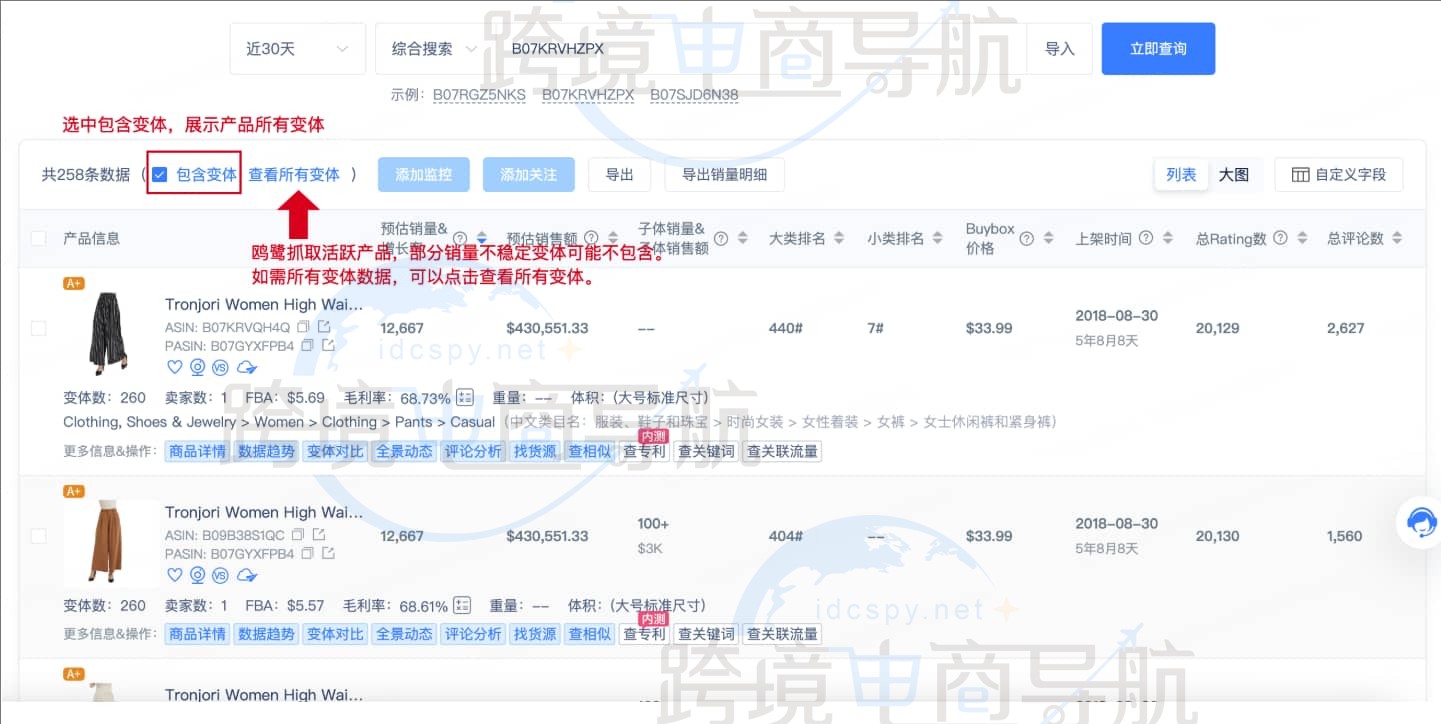Open the floating customer service chat icon
The height and width of the screenshot is (724, 1441).
click(1420, 522)
